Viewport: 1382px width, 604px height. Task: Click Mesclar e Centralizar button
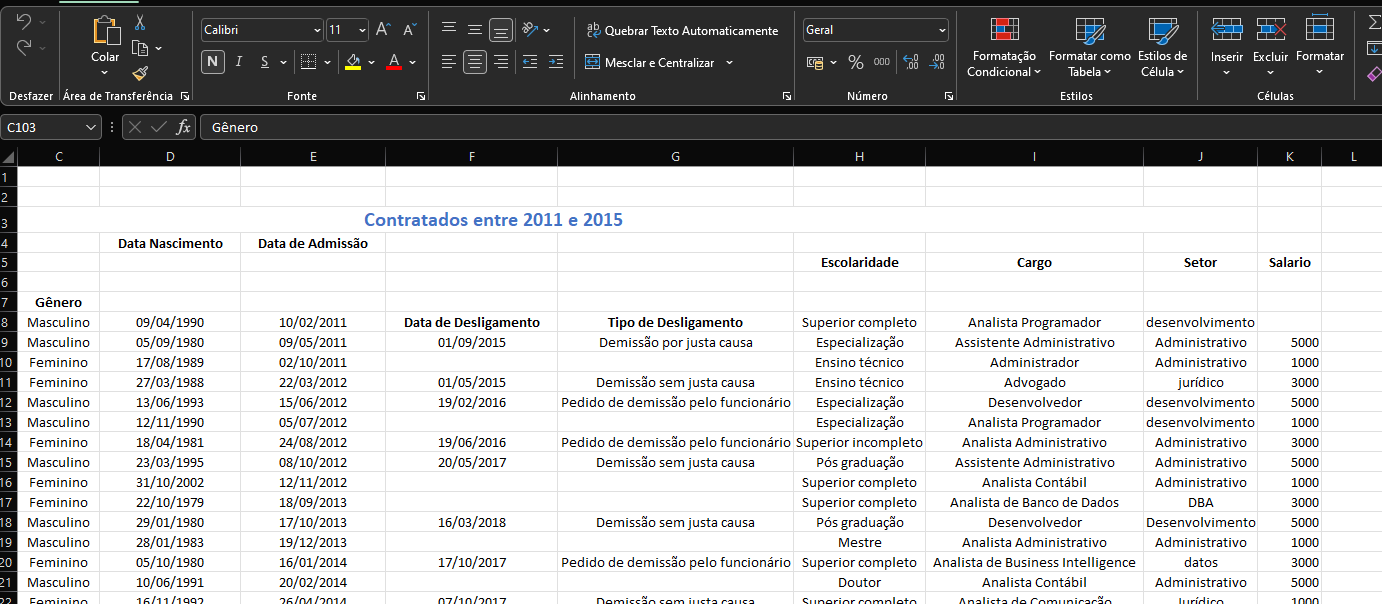tap(650, 62)
